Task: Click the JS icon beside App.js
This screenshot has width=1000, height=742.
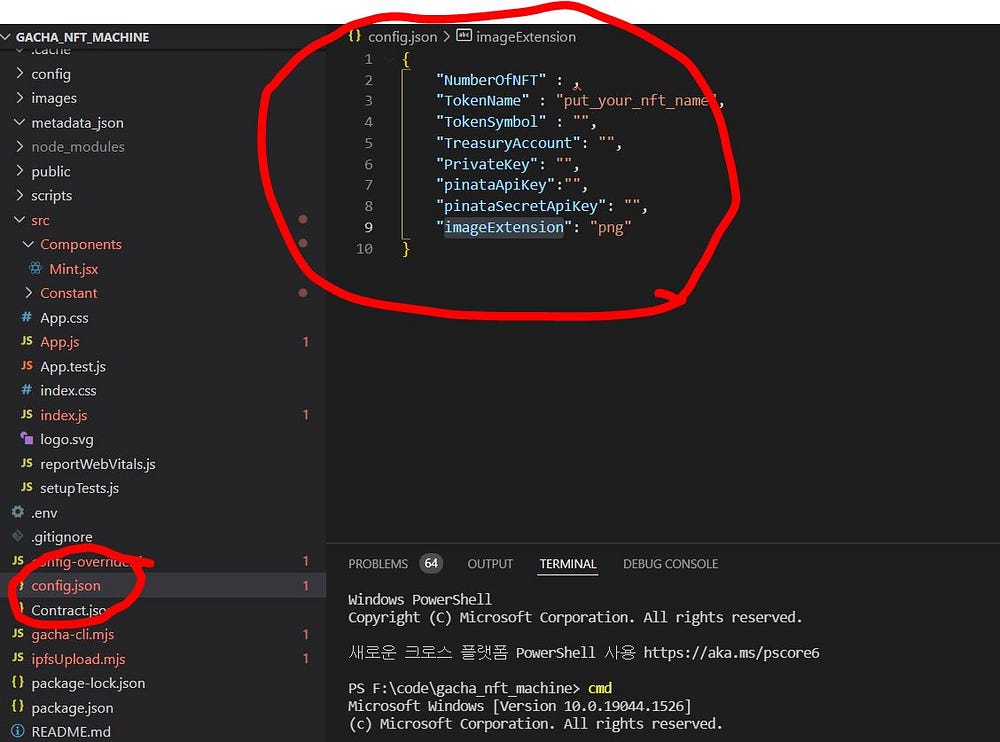Action: pos(26,341)
